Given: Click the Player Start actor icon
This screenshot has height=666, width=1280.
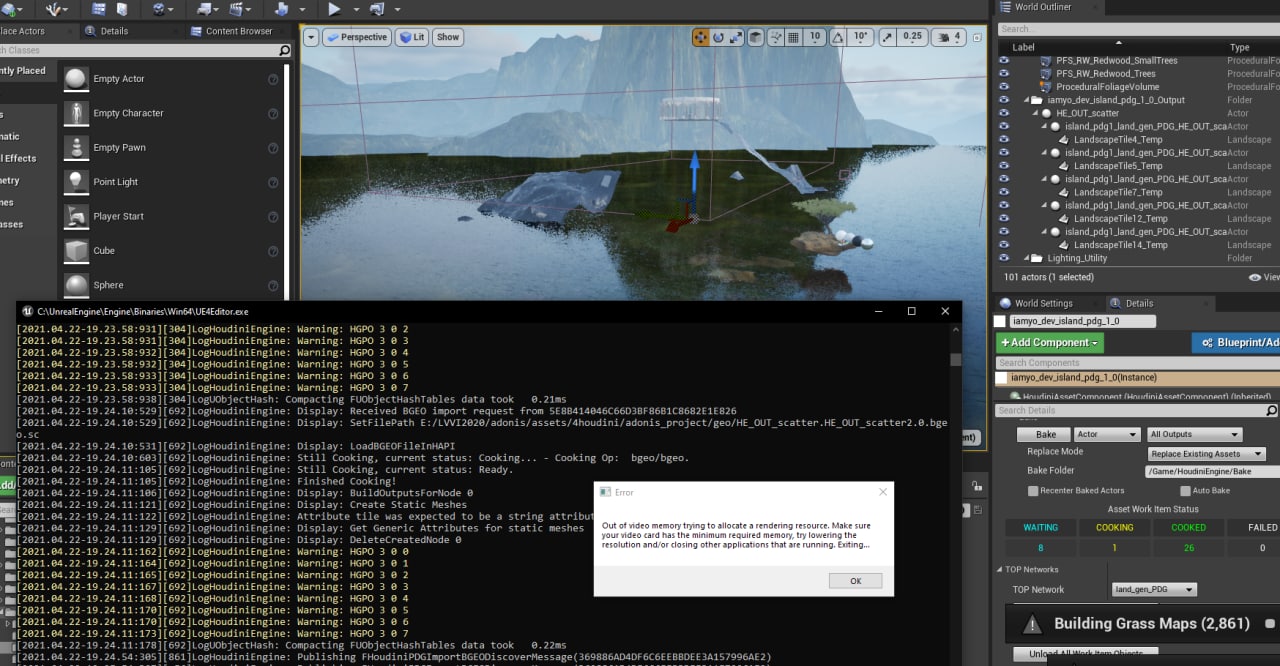Looking at the screenshot, I should coord(76,216).
